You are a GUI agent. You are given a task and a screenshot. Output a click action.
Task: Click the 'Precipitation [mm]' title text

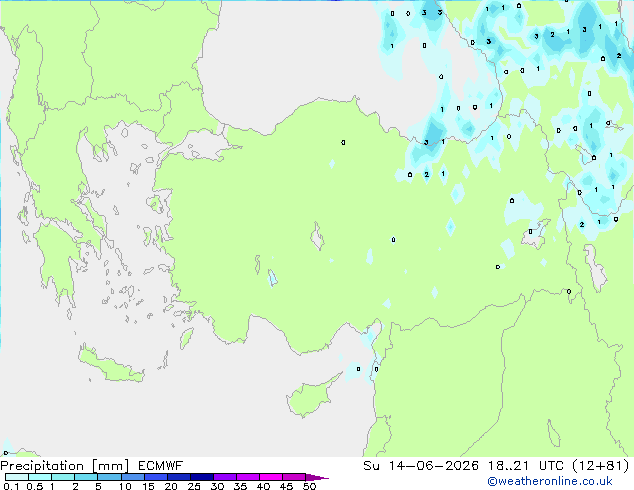coord(65,466)
